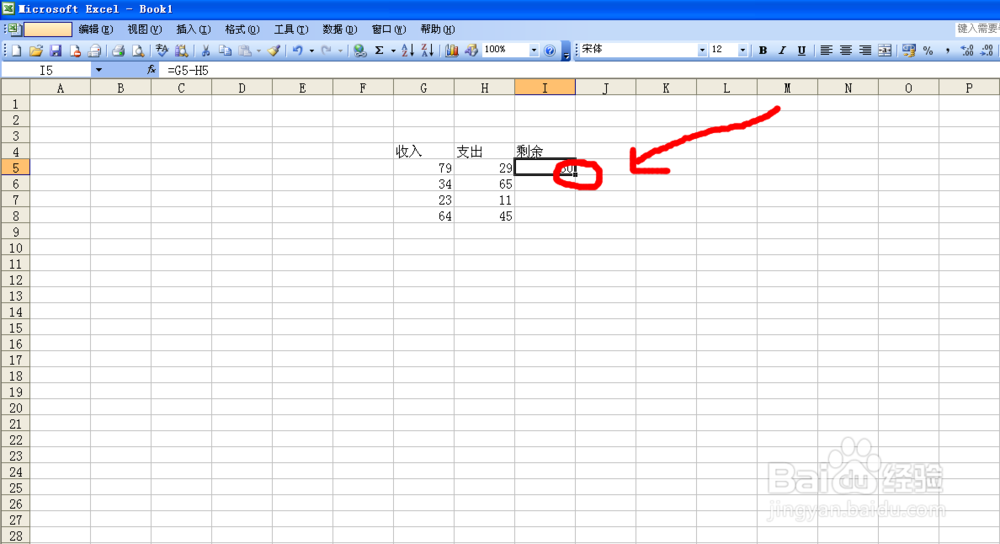
Task: Copy the selected cell
Action: 224,50
